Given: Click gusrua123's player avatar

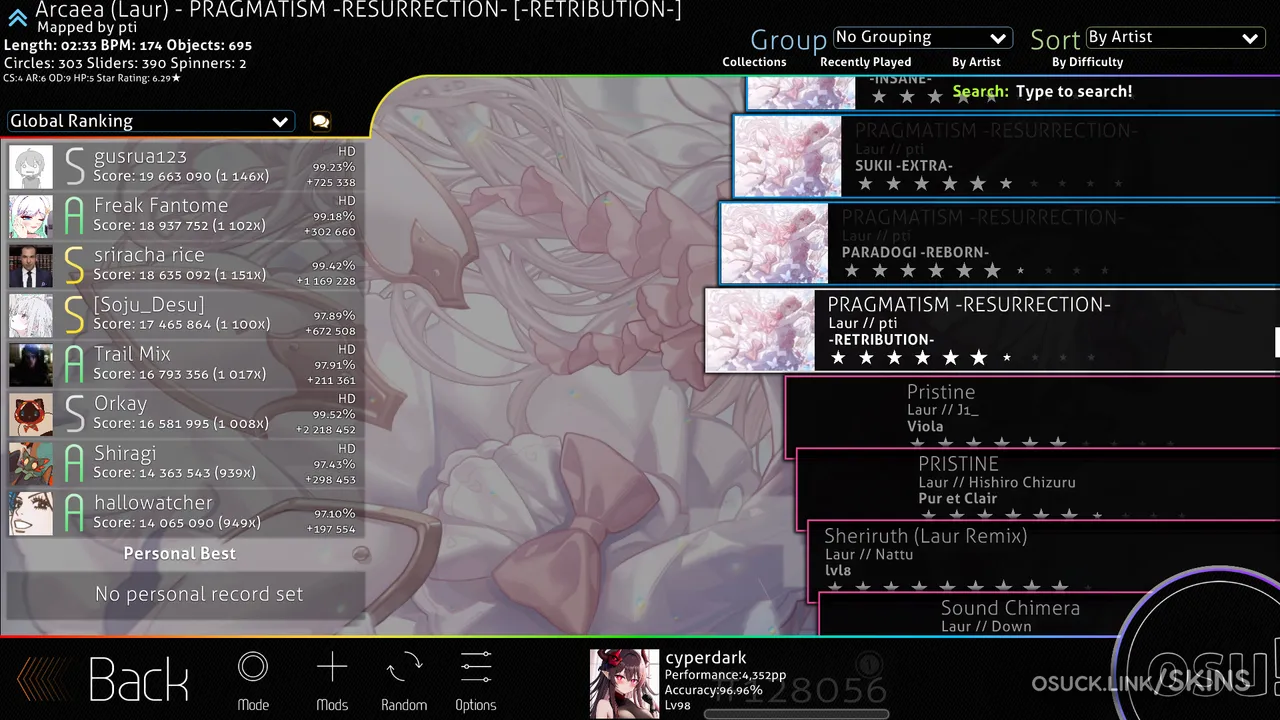Looking at the screenshot, I should [31, 167].
